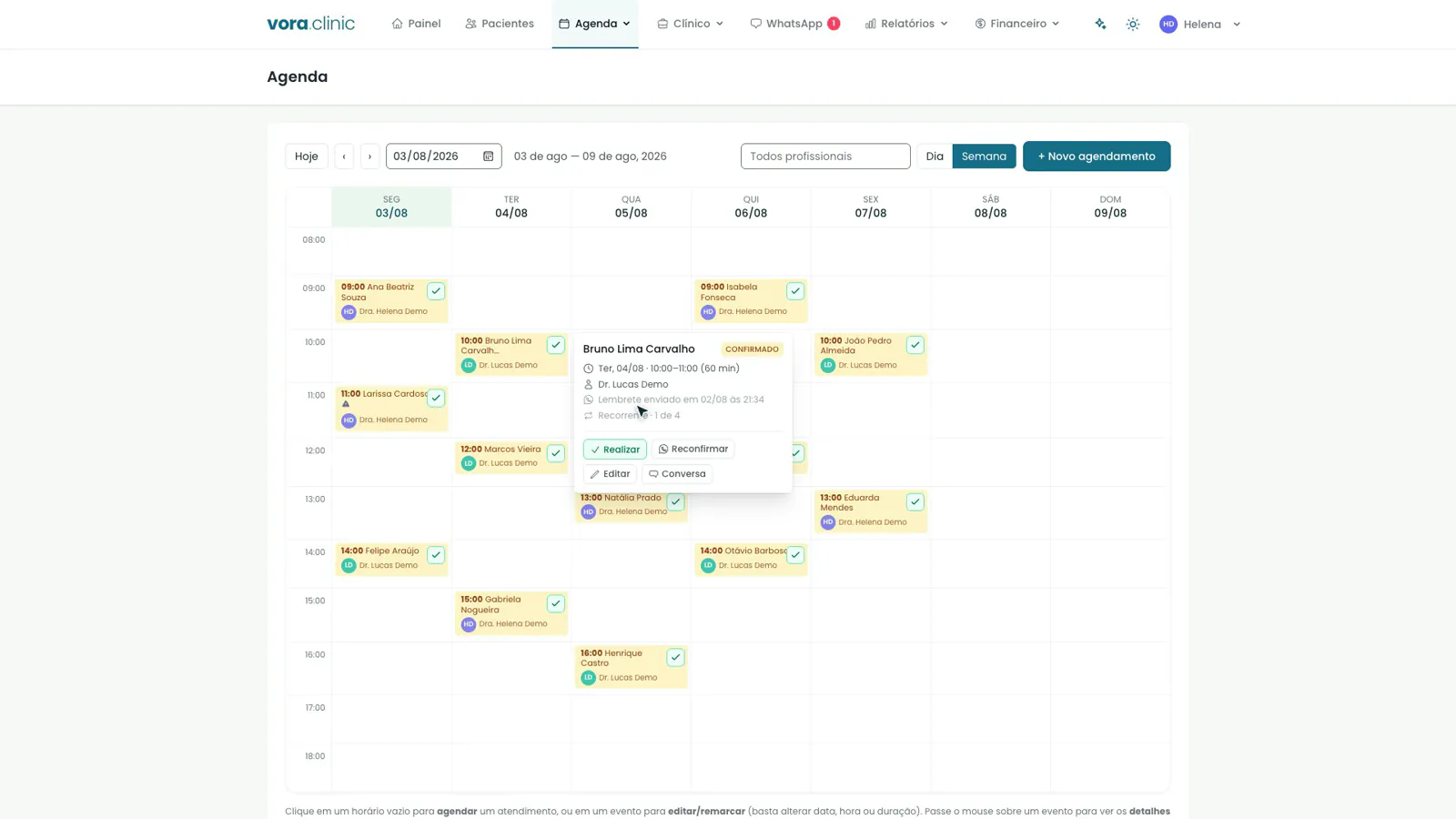The height and width of the screenshot is (819, 1456).
Task: Click the HD avatar on Isabela Fonseca appointment
Action: pyautogui.click(x=708, y=312)
